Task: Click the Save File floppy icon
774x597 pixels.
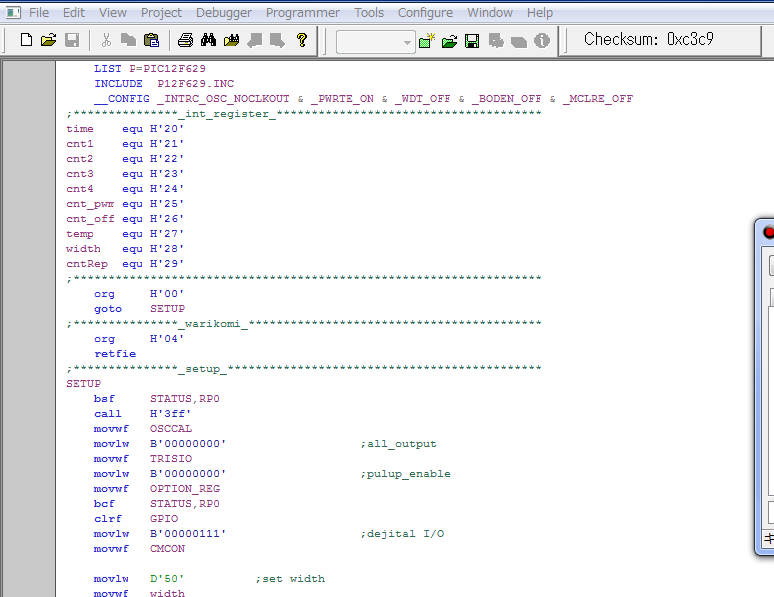Action: point(72,41)
